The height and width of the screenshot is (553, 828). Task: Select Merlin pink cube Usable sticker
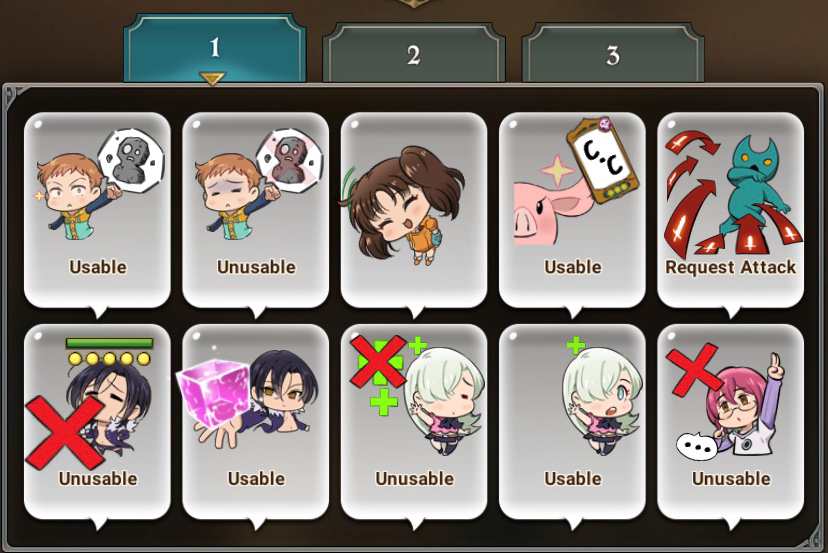coord(256,421)
